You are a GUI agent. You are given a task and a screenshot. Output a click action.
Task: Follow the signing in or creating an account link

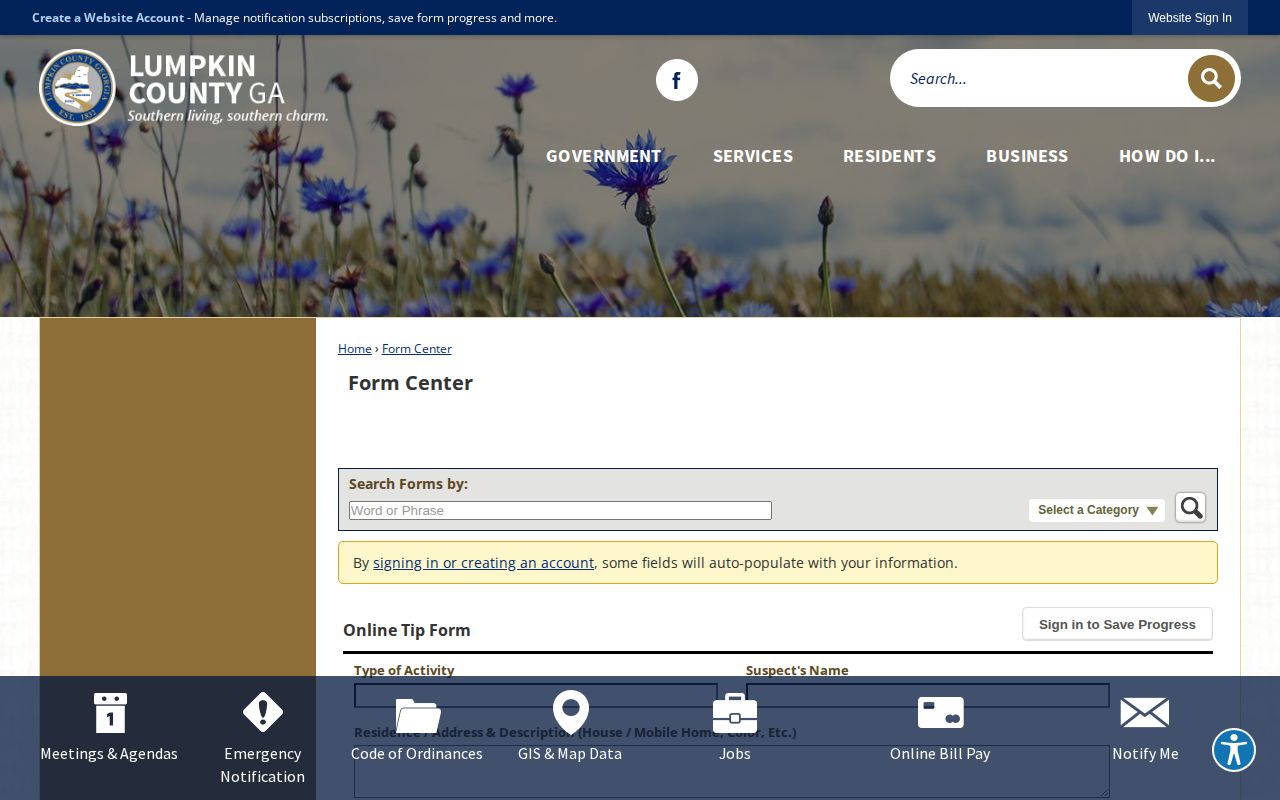(483, 563)
